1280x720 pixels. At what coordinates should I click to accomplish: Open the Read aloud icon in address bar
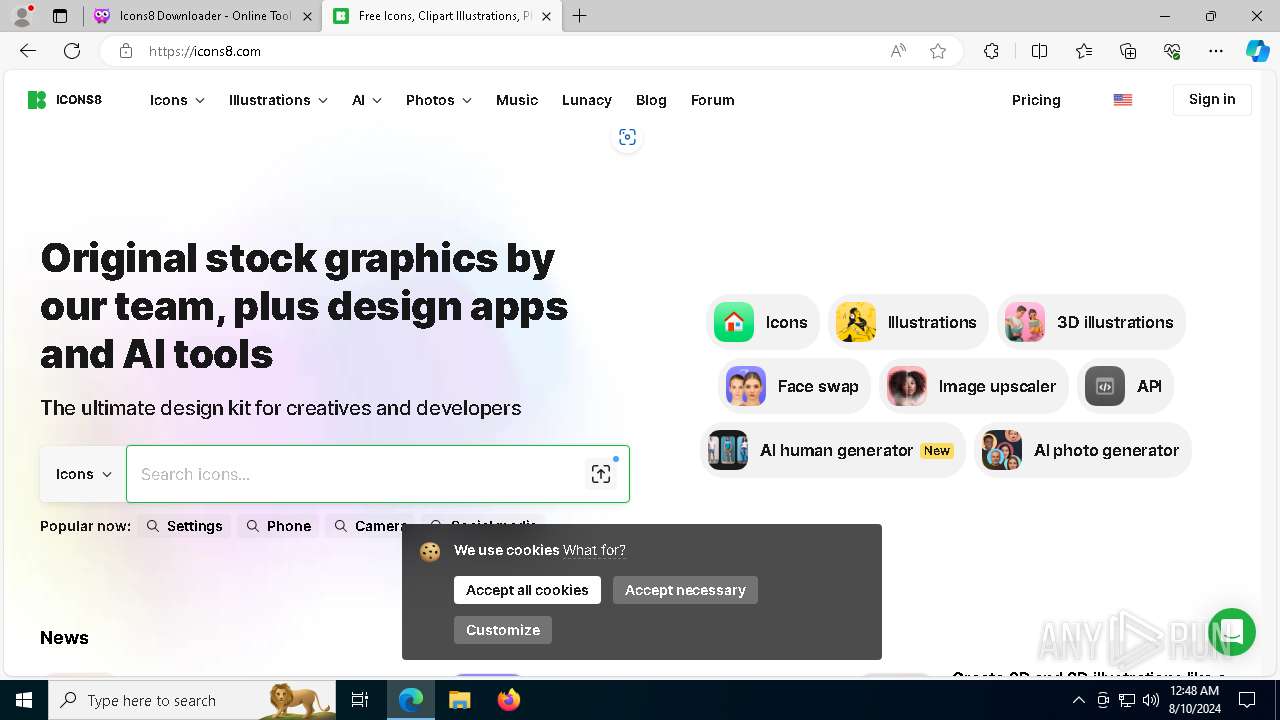coord(898,51)
